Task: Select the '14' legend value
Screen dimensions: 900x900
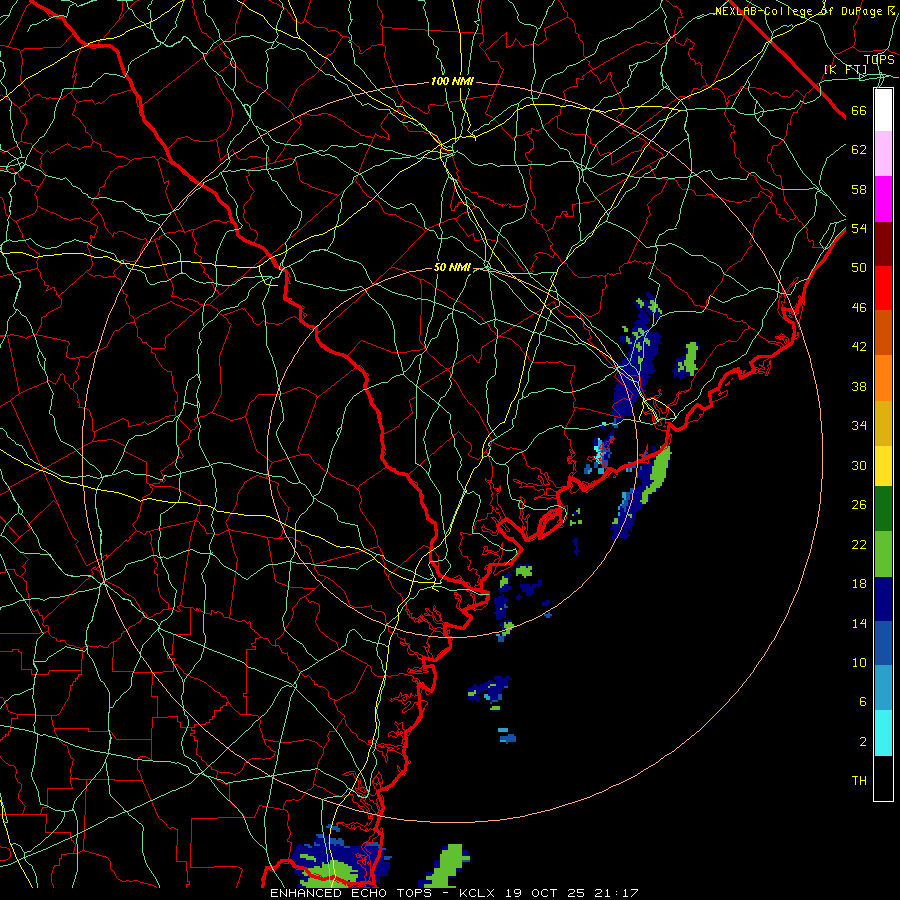Action: click(859, 623)
